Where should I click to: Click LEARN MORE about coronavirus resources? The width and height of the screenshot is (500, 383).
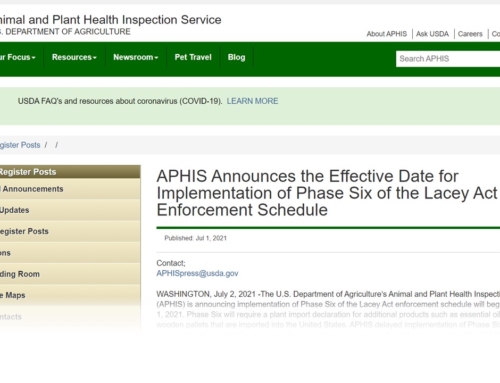tap(252, 101)
